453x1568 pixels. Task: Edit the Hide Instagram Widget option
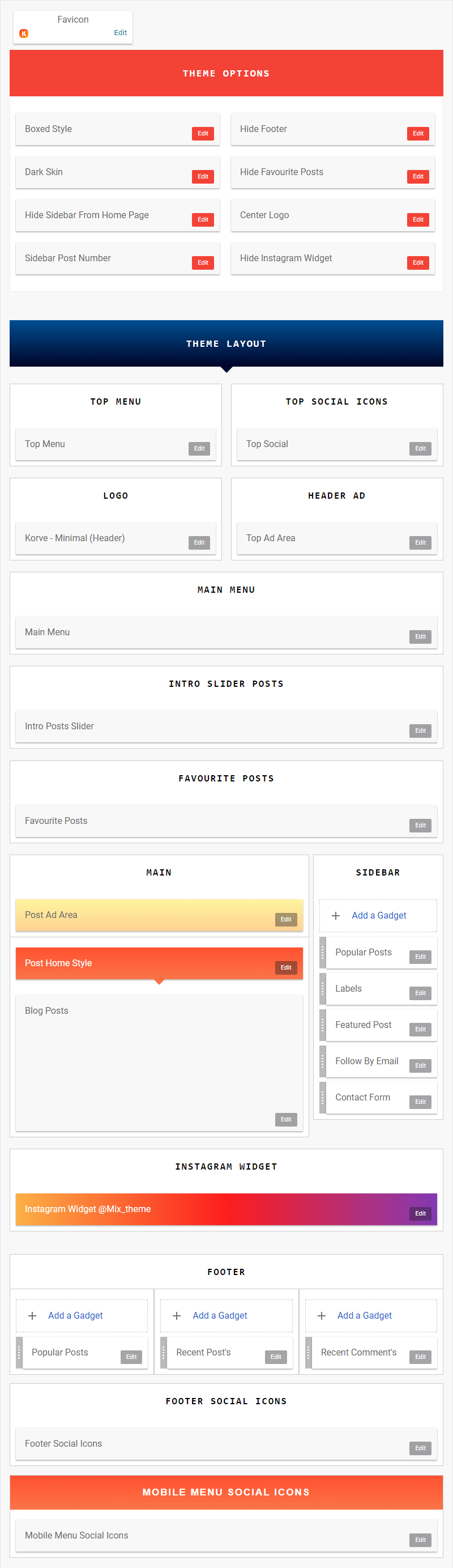point(418,263)
